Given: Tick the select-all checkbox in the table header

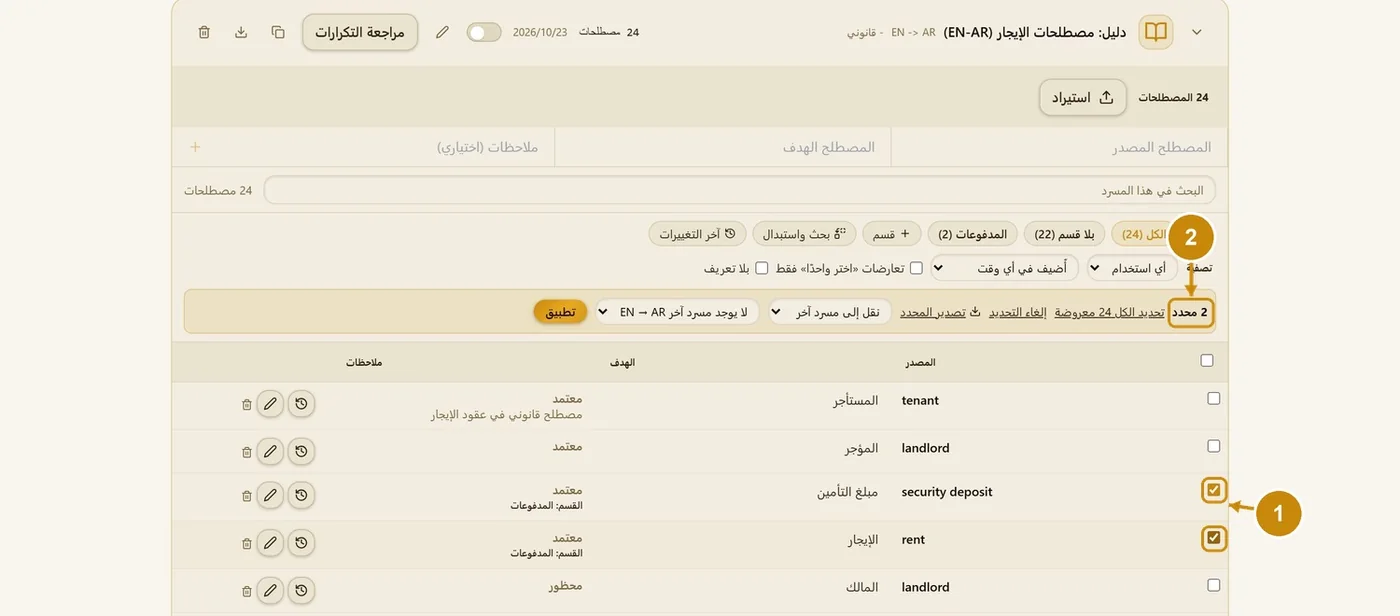Looking at the screenshot, I should point(1207,361).
